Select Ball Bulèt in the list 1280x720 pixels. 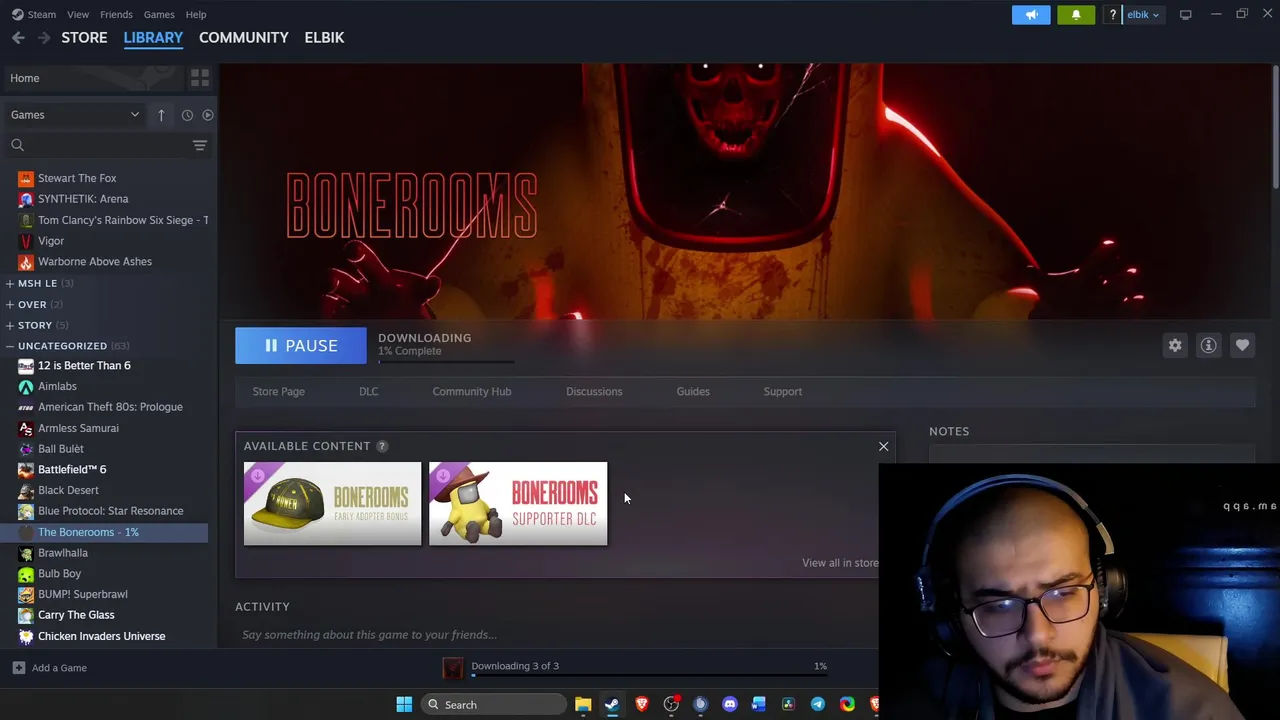click(x=61, y=449)
